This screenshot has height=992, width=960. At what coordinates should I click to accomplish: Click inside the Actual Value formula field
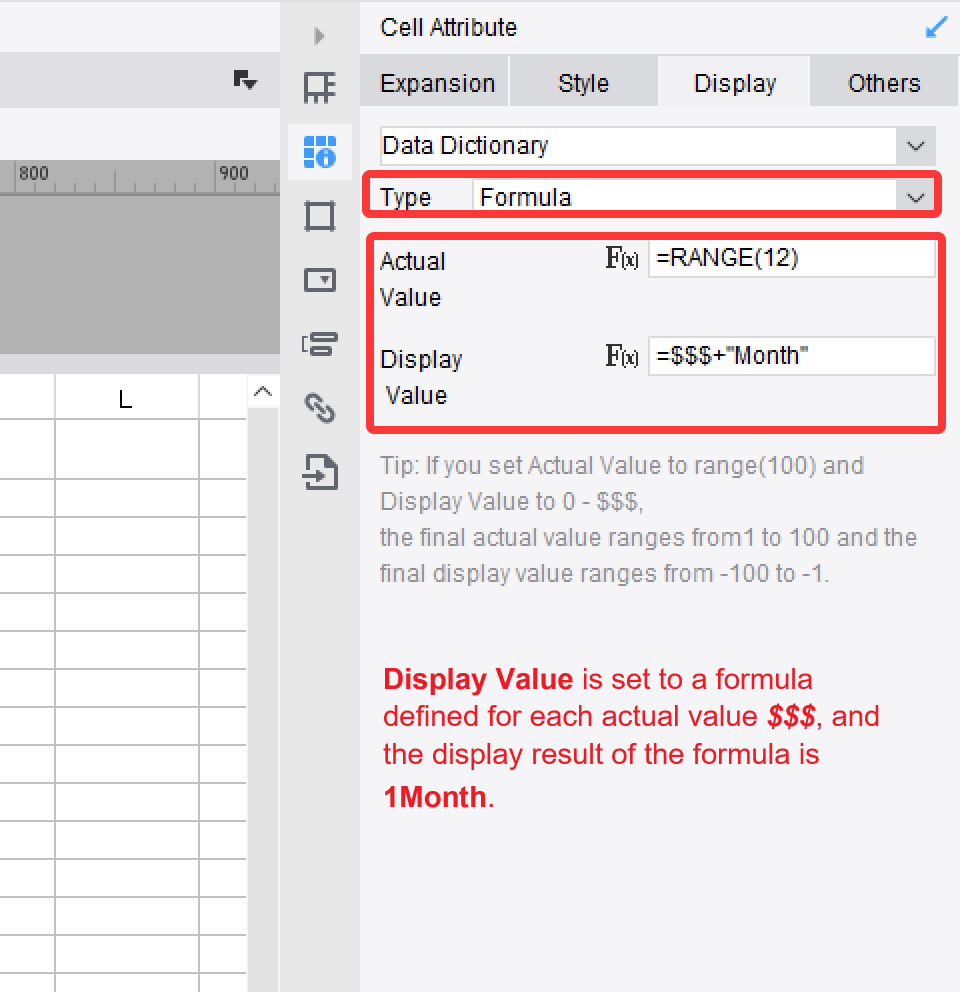click(x=790, y=258)
